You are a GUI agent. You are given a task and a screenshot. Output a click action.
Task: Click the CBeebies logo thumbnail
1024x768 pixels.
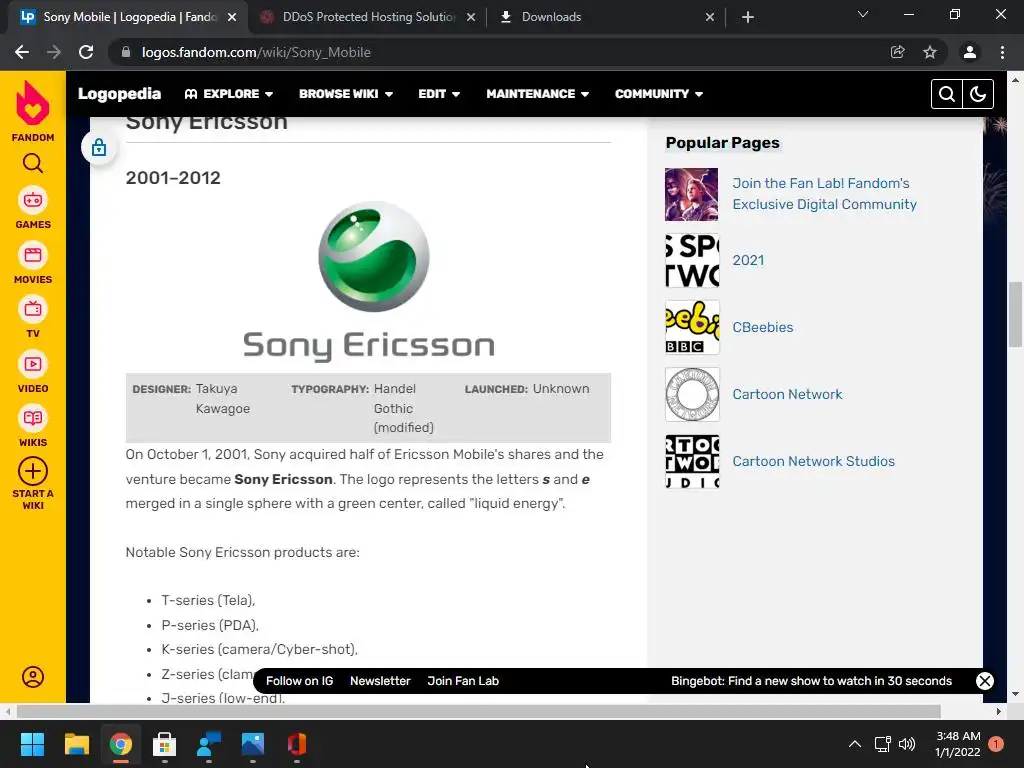pos(692,327)
